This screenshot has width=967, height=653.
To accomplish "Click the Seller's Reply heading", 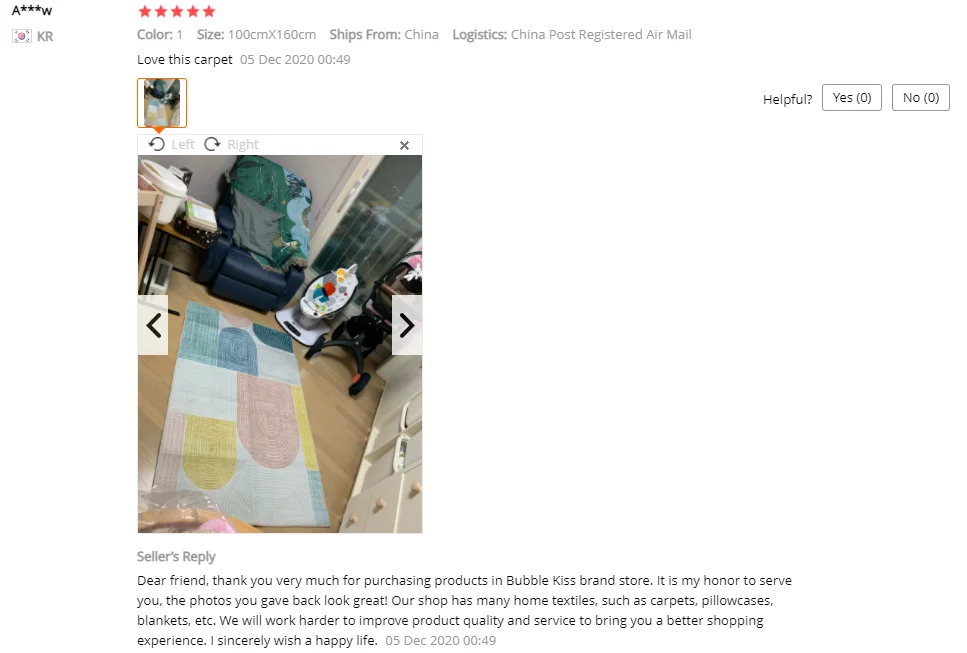I will click(176, 556).
